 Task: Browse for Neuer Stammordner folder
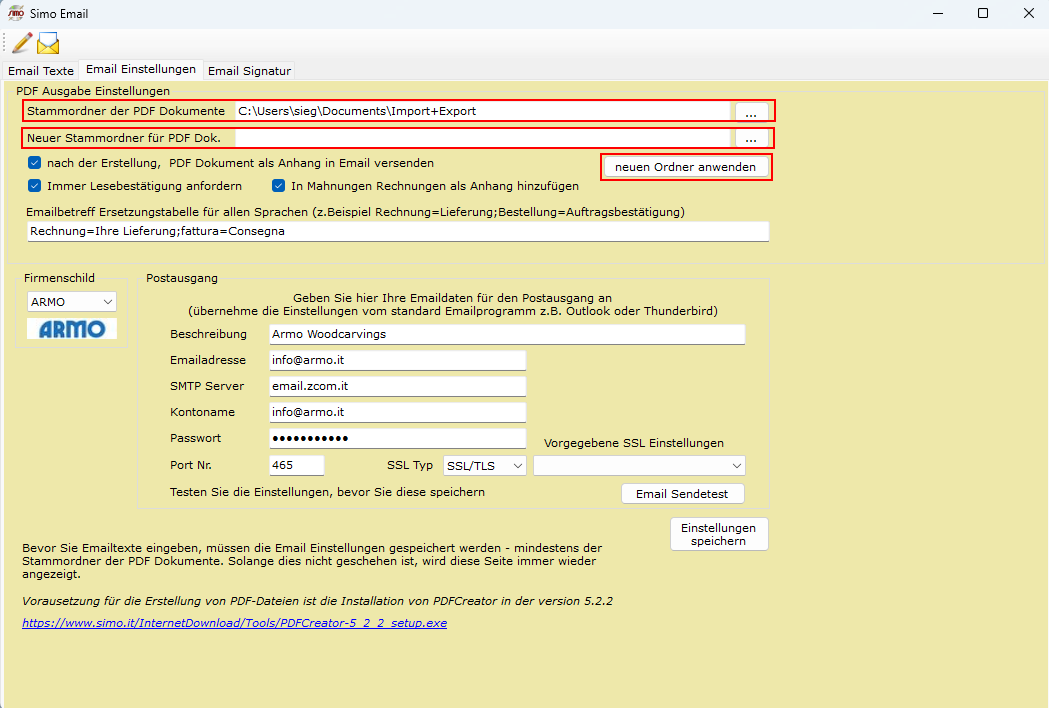click(751, 138)
